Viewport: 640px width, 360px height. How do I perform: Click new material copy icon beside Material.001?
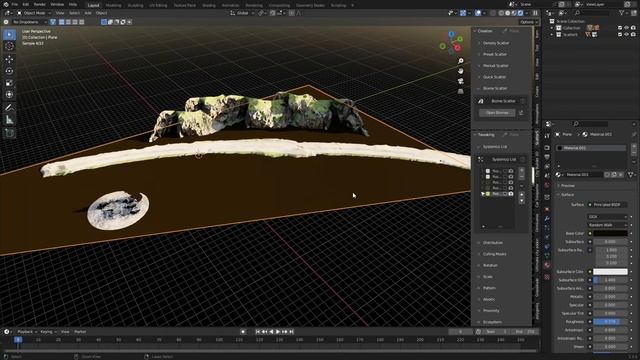tap(613, 175)
